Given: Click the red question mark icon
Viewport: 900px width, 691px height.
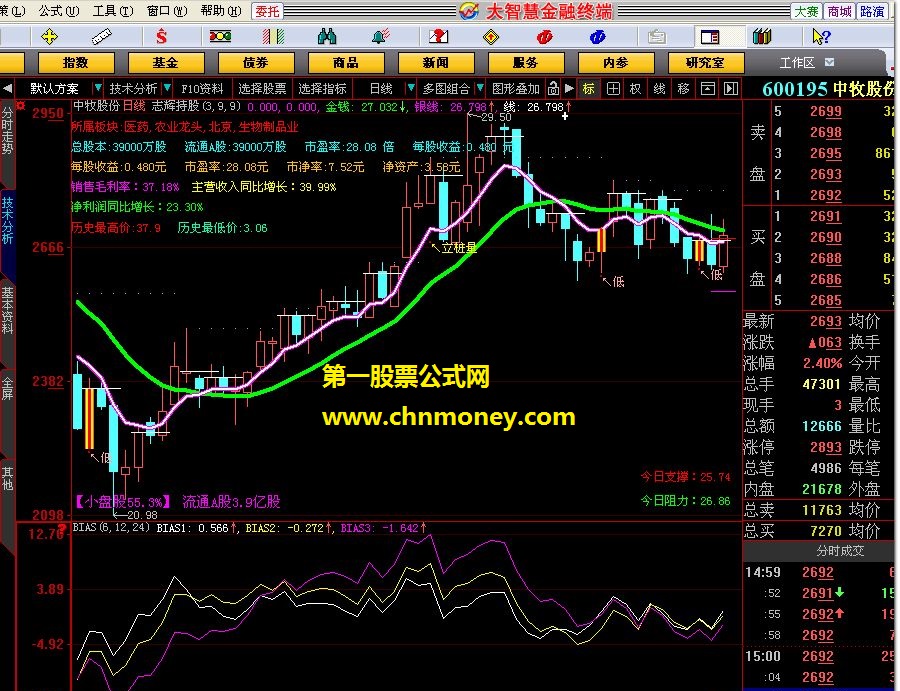Looking at the screenshot, I should click(439, 37).
